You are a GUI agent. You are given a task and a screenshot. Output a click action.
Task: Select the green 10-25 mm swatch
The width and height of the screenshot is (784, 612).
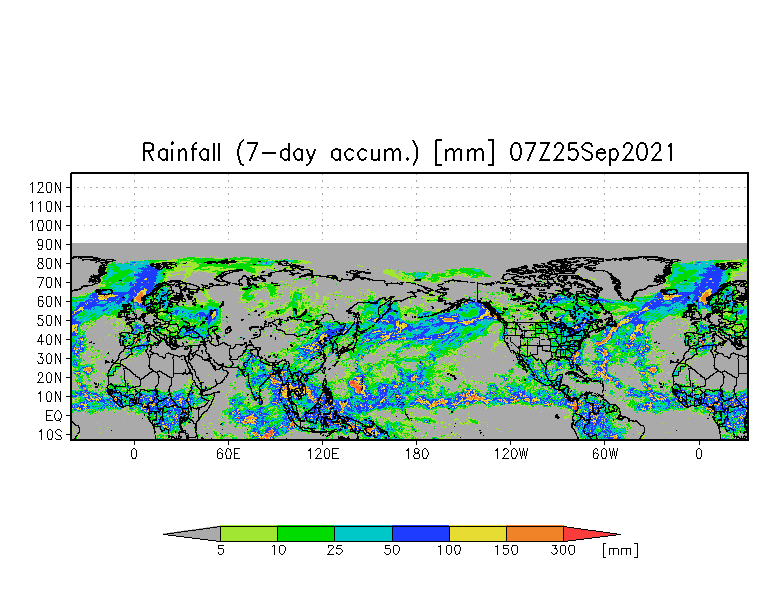[x=306, y=534]
